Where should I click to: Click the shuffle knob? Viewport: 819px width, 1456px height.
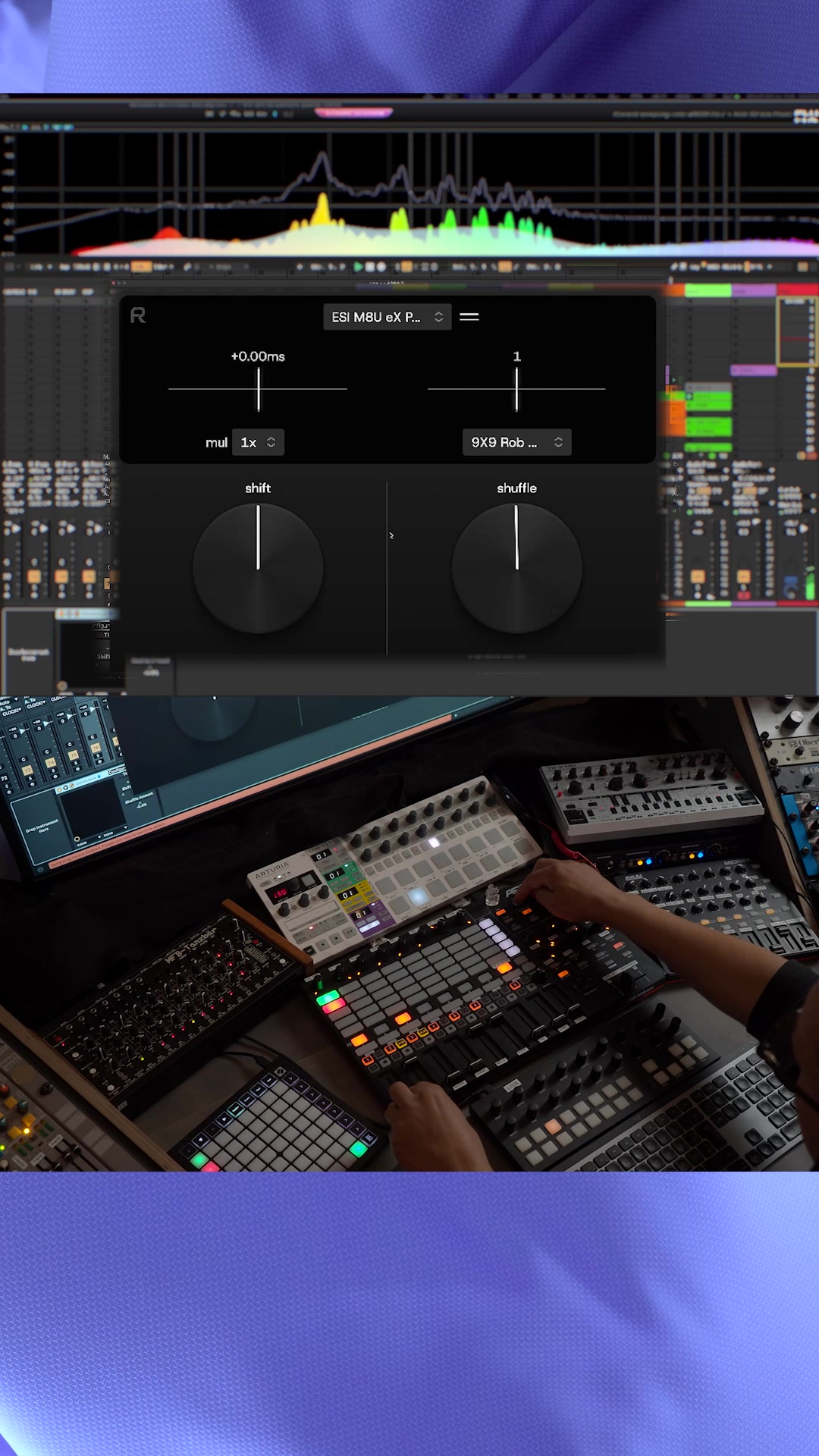(x=516, y=568)
